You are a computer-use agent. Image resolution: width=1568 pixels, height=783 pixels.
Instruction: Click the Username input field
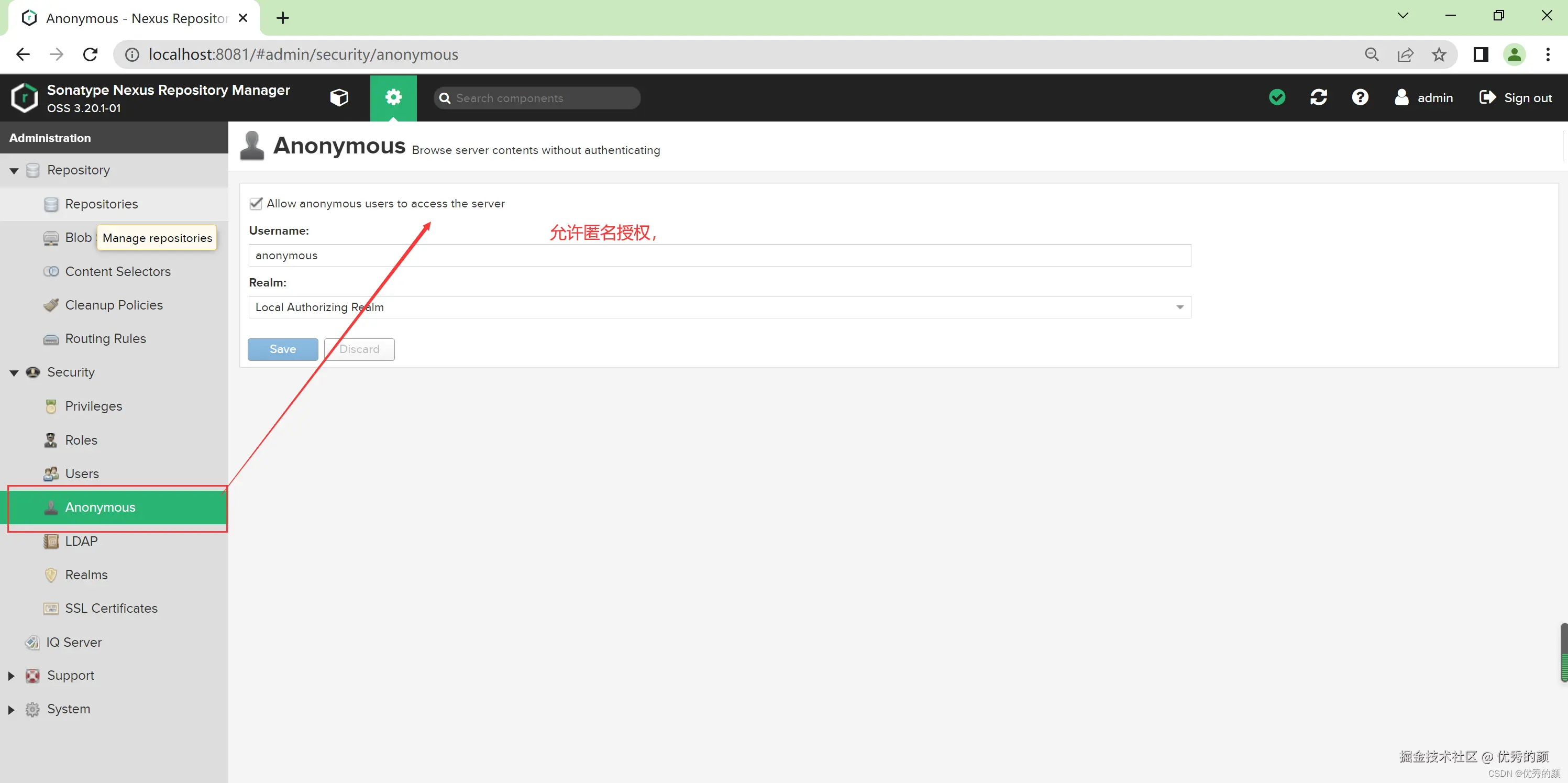719,255
